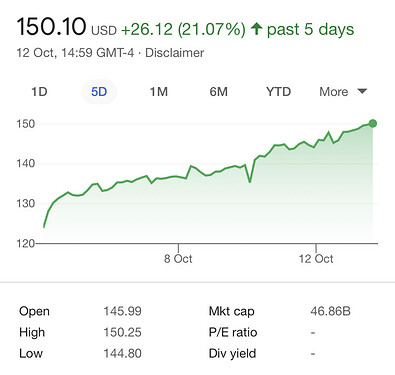Click the dropdown arrow beside More
The width and height of the screenshot is (395, 375).
(x=362, y=91)
